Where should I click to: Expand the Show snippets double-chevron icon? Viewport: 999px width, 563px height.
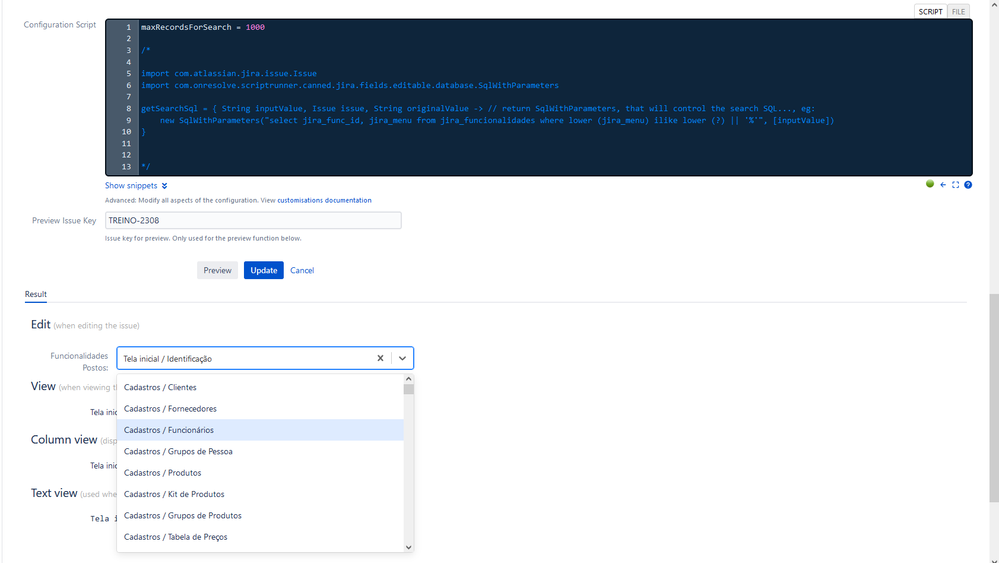[x=164, y=186]
